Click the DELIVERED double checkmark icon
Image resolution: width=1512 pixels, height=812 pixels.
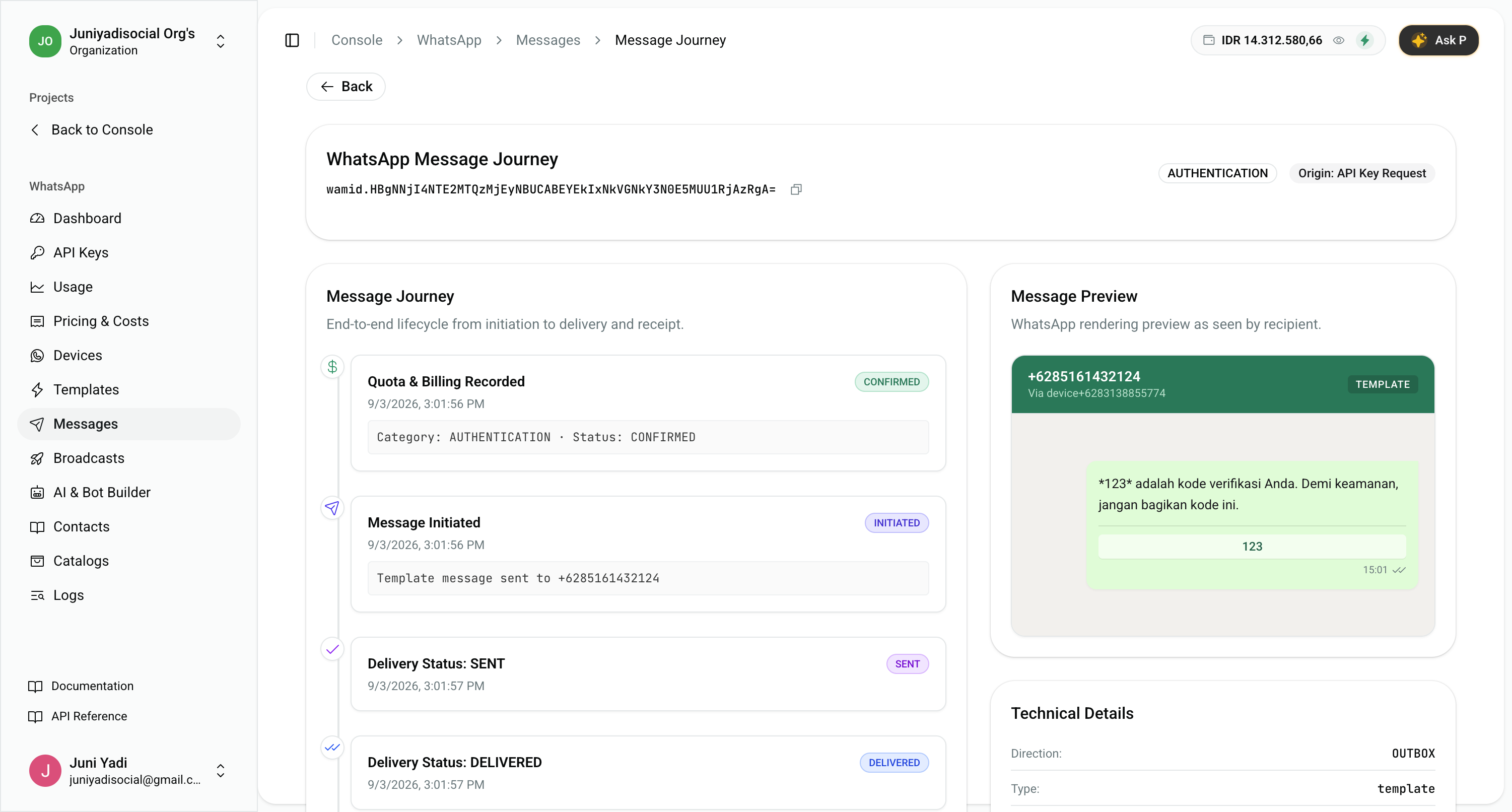tap(332, 748)
